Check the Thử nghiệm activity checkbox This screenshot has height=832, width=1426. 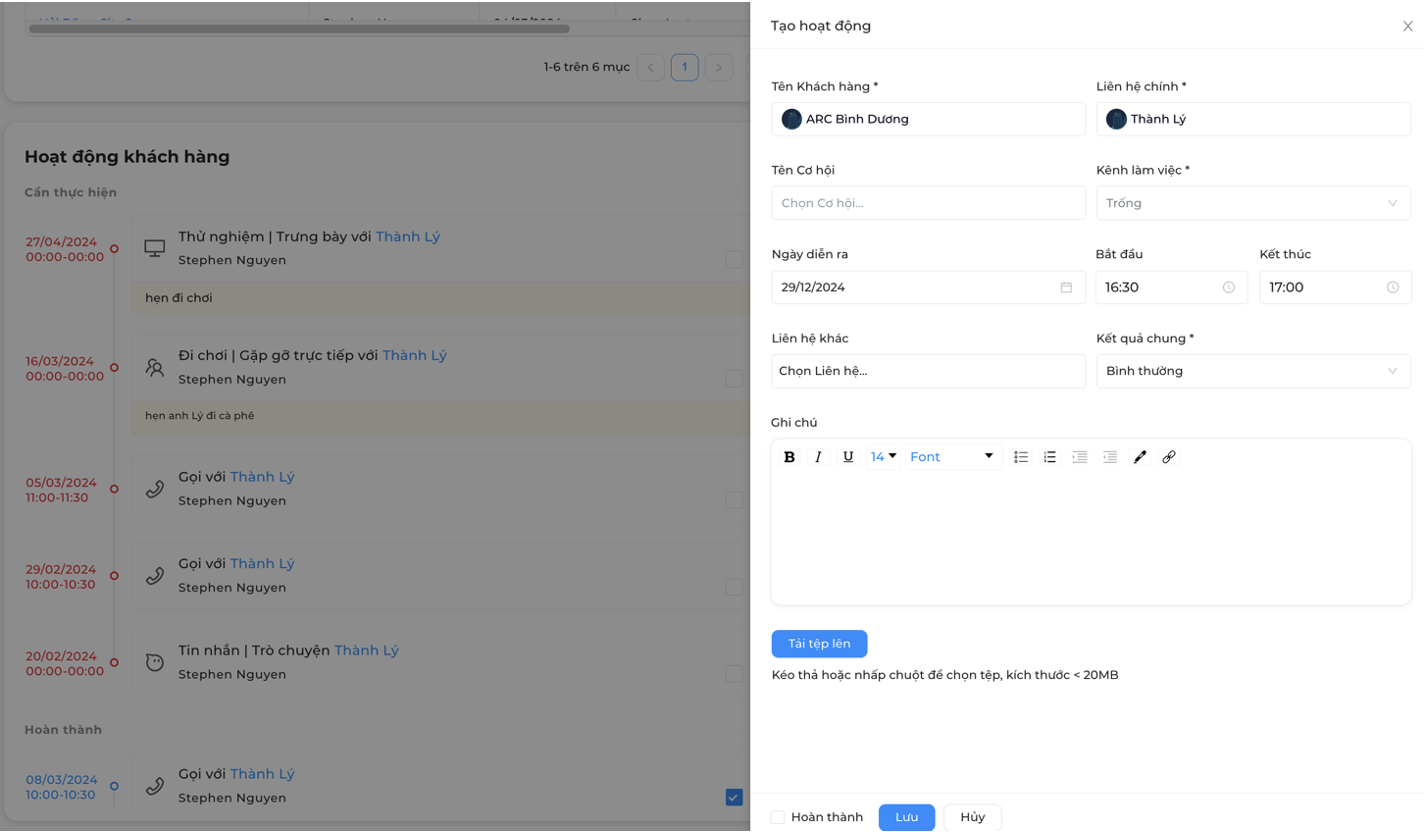(734, 259)
